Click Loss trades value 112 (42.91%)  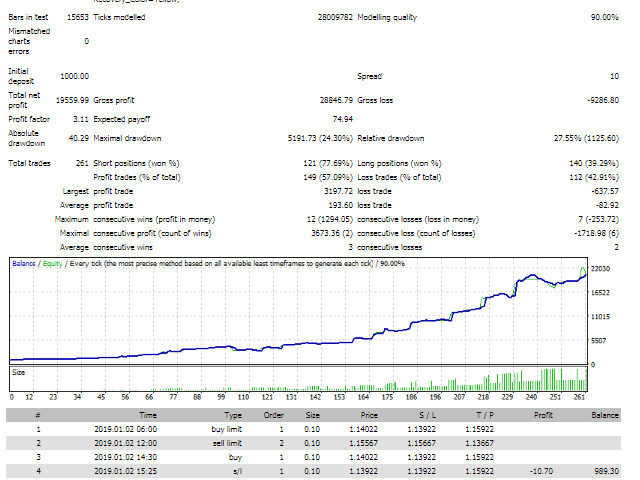pos(594,178)
